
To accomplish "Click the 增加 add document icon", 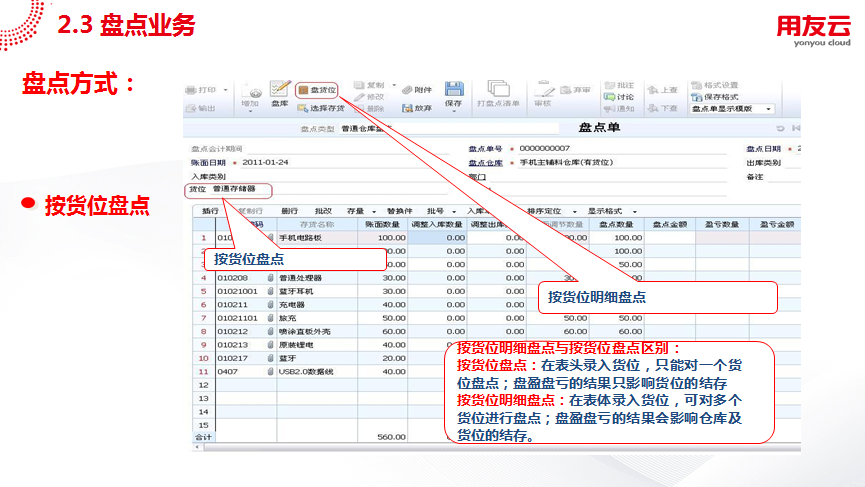I will [250, 92].
